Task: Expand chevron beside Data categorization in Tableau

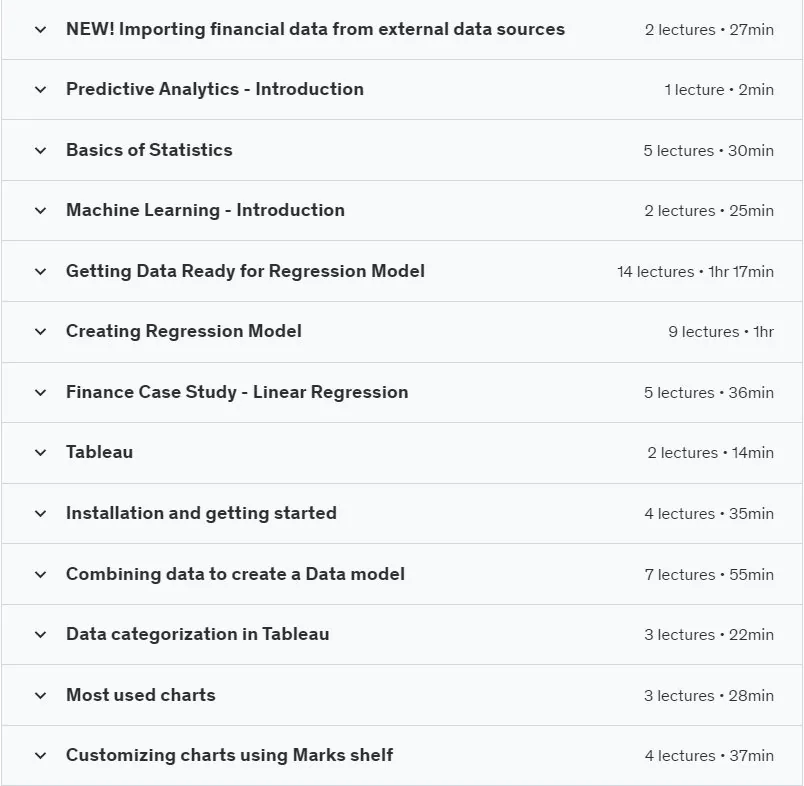Action: 41,635
